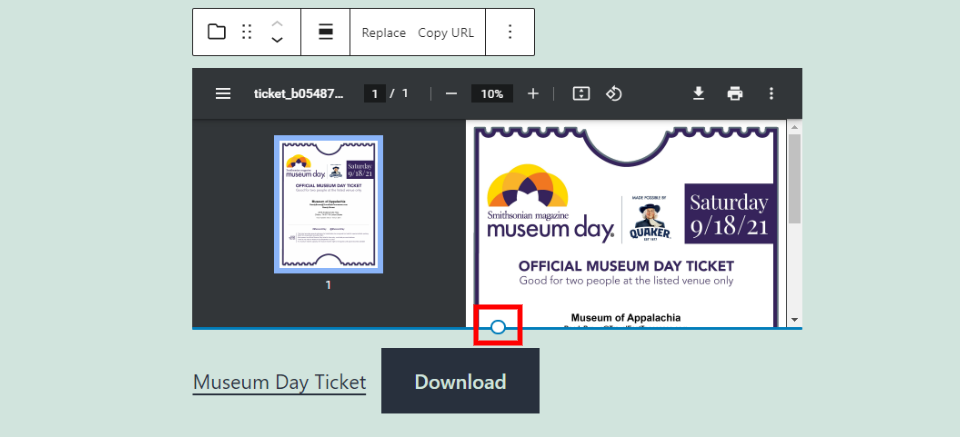Click Copy URL in the block toolbar

click(446, 32)
